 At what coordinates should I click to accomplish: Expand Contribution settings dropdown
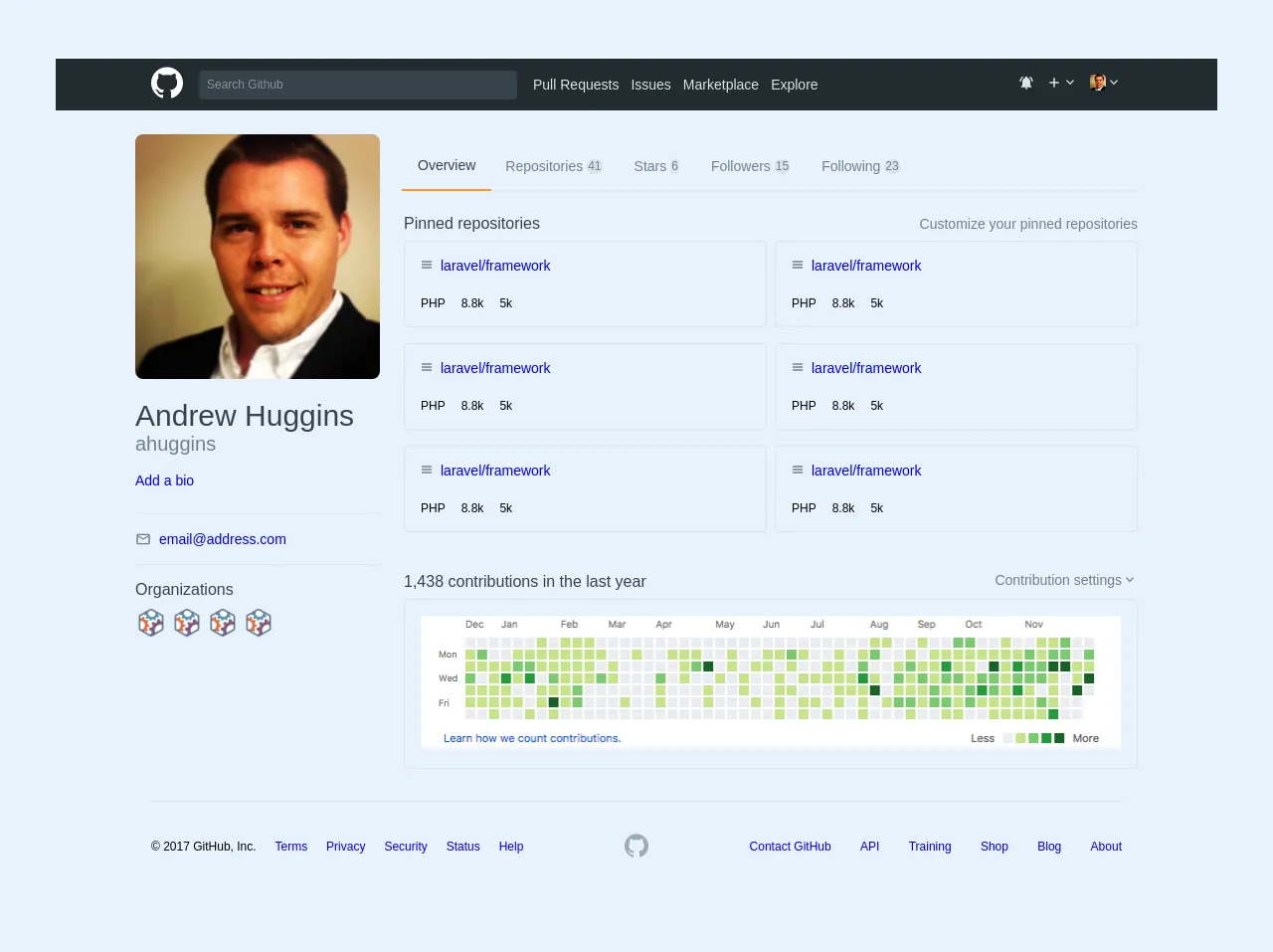1064,580
